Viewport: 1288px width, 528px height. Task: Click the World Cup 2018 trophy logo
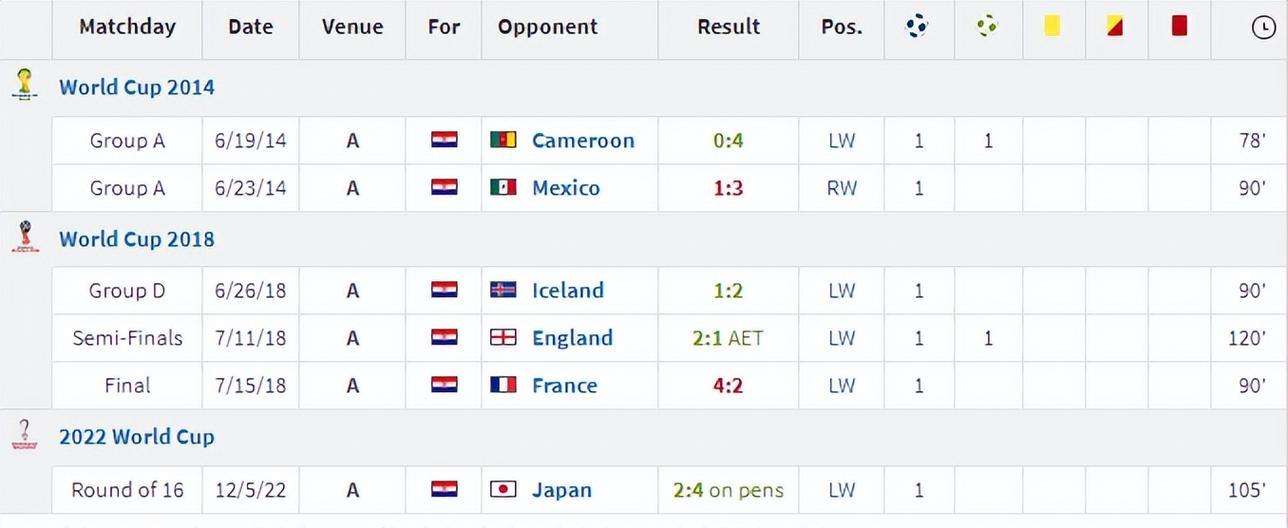[25, 237]
